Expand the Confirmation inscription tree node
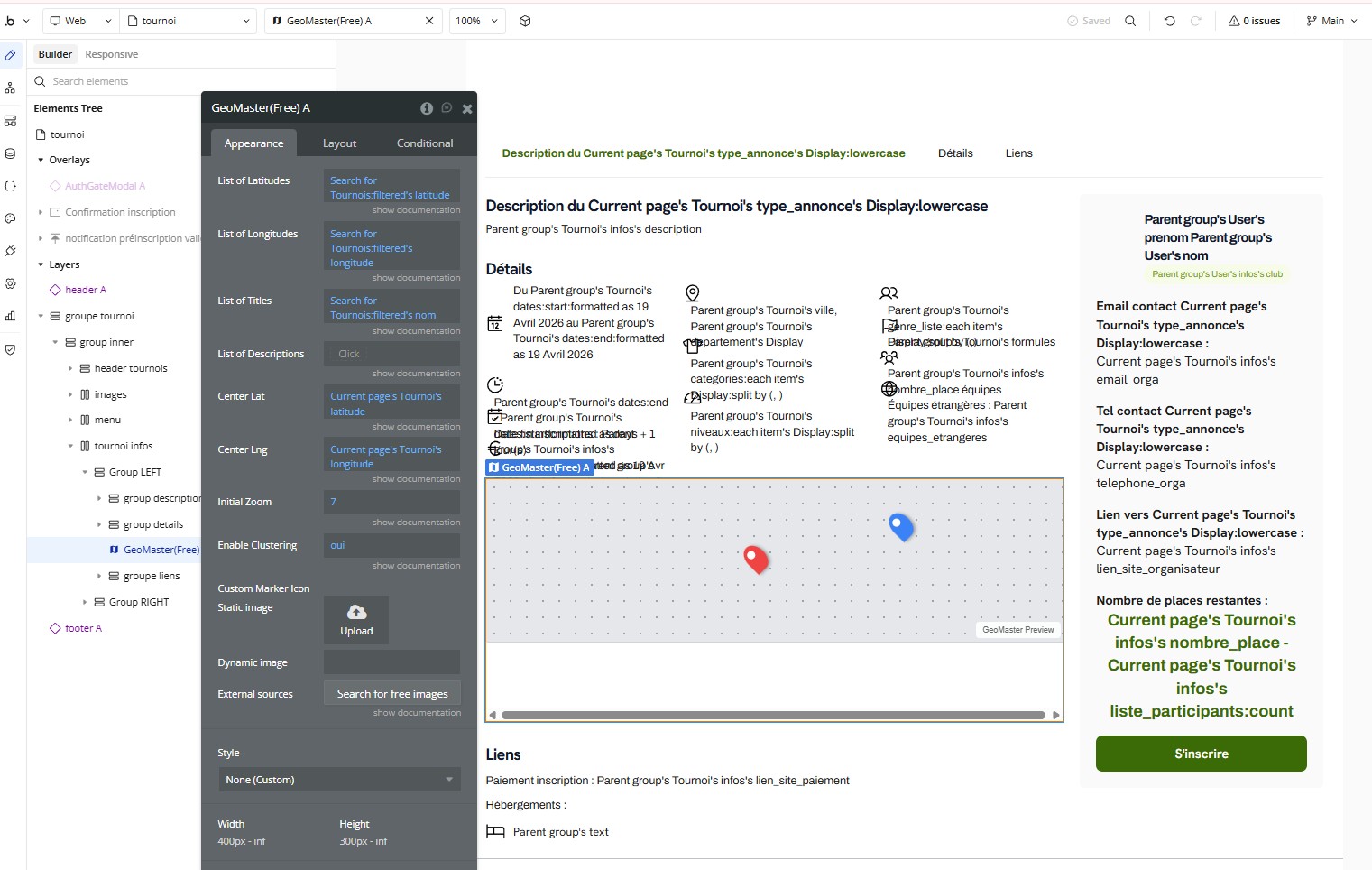This screenshot has height=870, width=1372. [41, 212]
